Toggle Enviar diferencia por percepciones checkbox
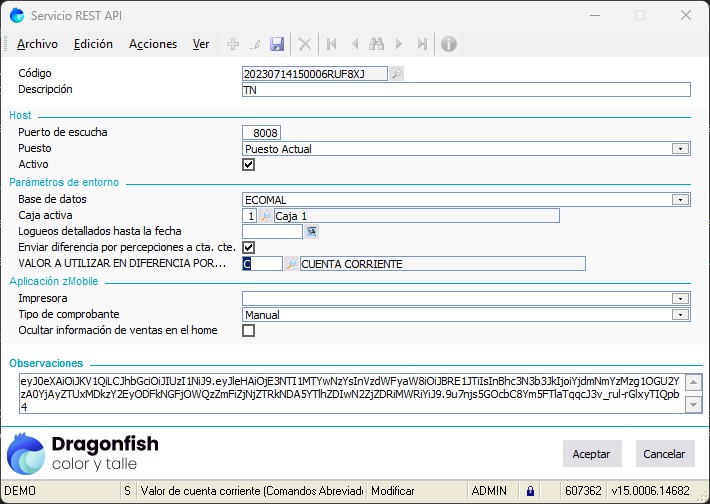 point(249,247)
